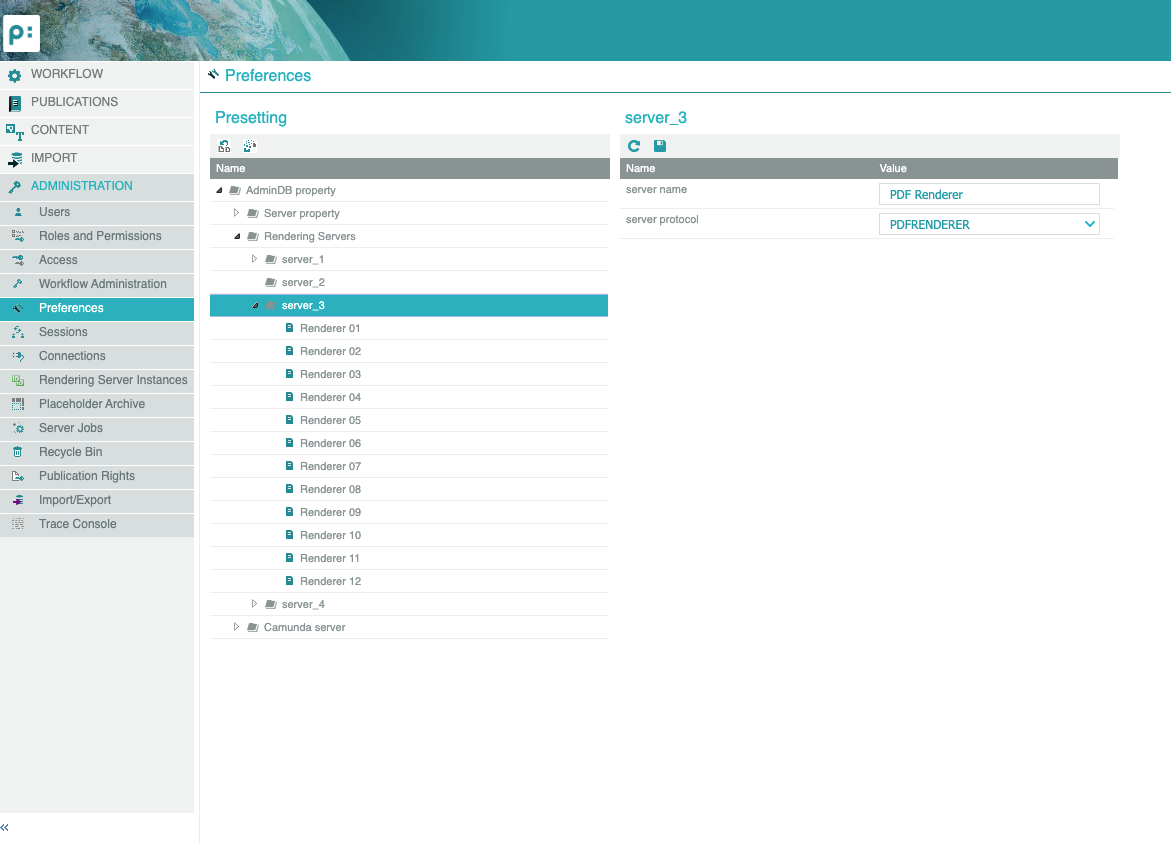Image resolution: width=1171 pixels, height=844 pixels.
Task: Click the refresh icon above the Presetting tree
Action: (x=224, y=146)
